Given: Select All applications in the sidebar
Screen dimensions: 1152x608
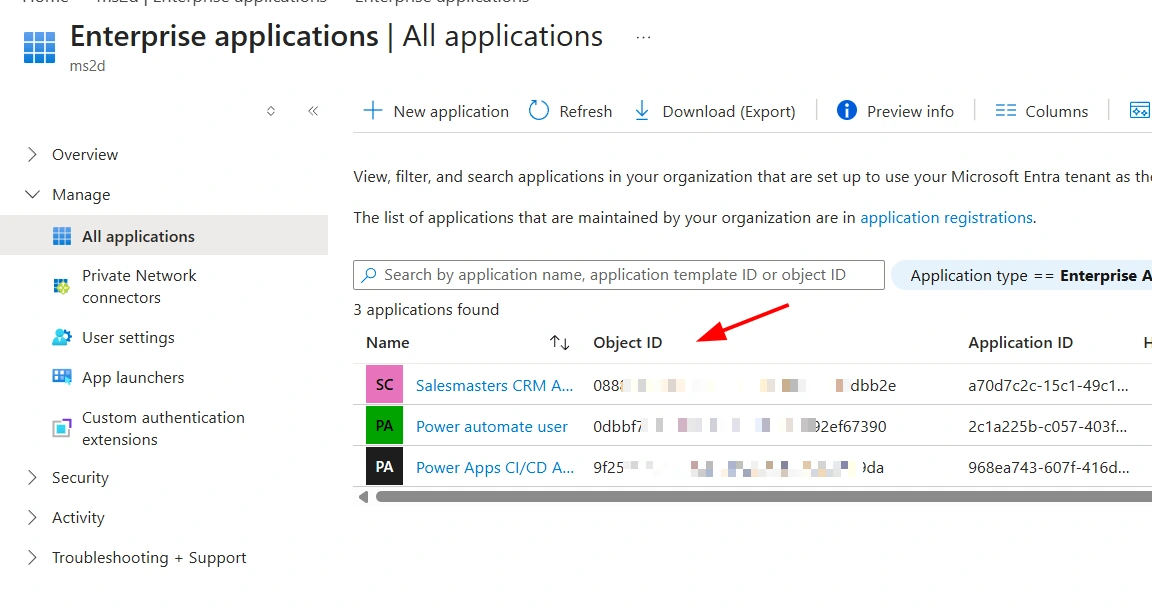Looking at the screenshot, I should 164,236.
